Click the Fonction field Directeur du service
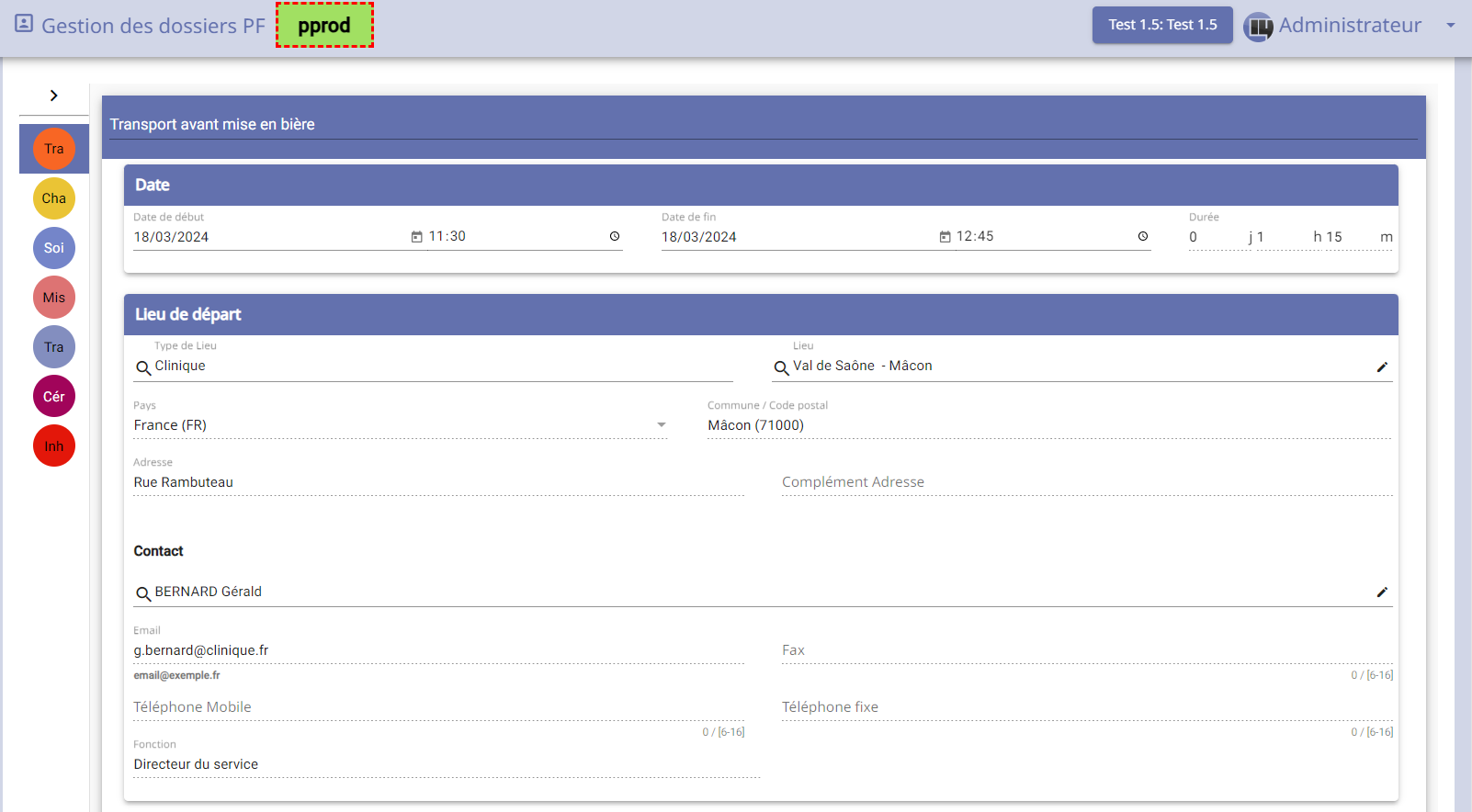Image resolution: width=1472 pixels, height=812 pixels. pyautogui.click(x=447, y=764)
